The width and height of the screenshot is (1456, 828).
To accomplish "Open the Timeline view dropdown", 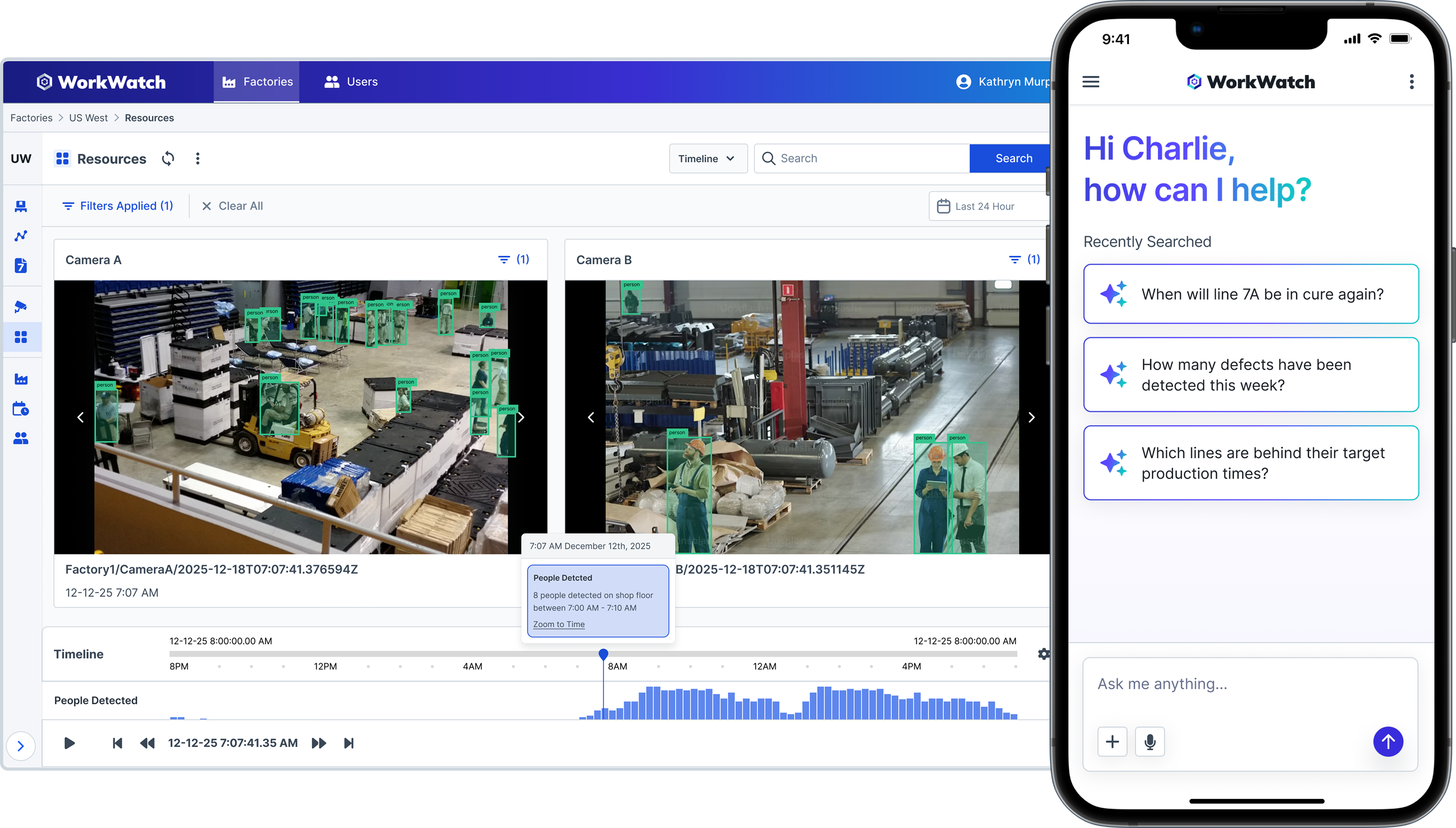I will coord(708,158).
